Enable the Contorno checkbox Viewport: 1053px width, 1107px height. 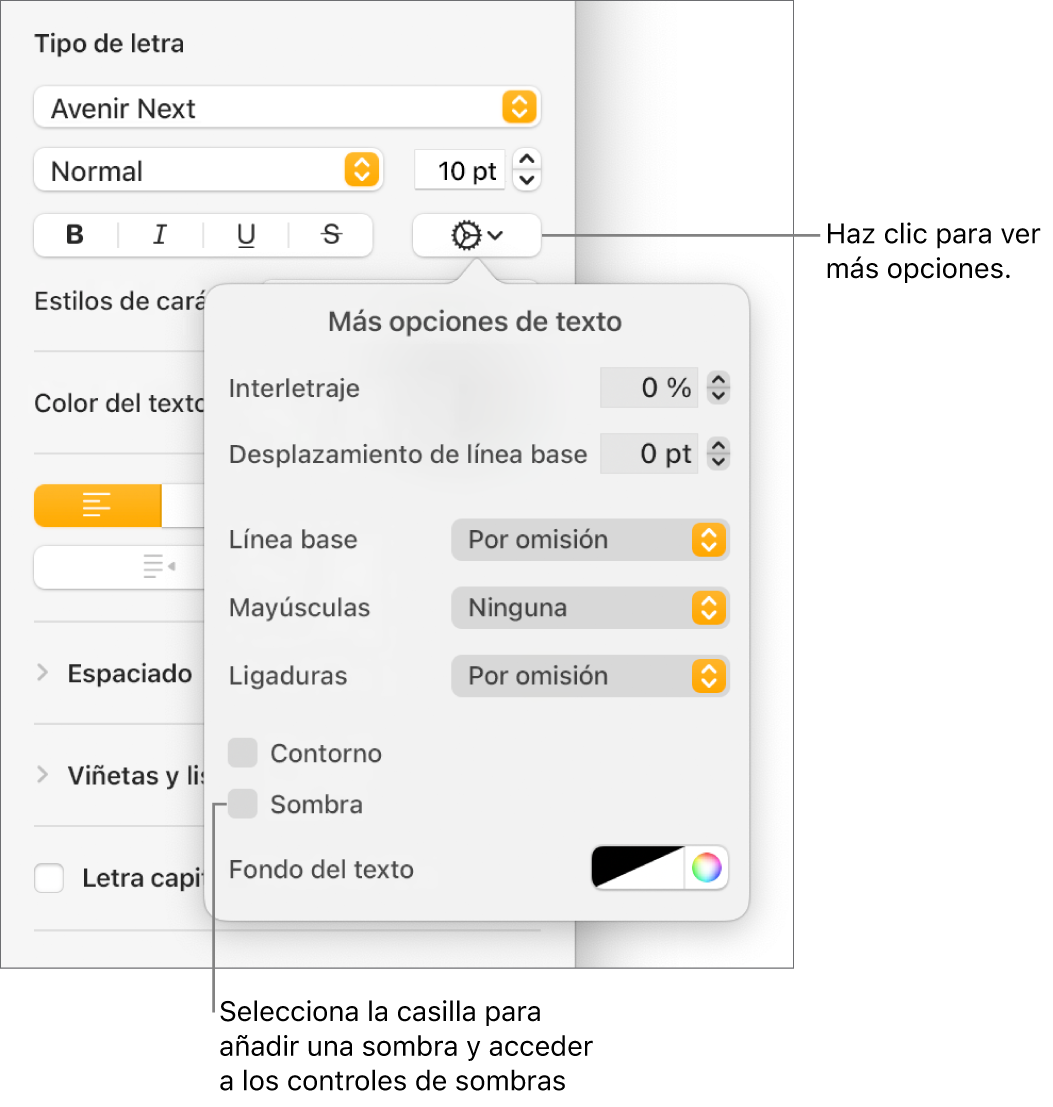click(243, 753)
